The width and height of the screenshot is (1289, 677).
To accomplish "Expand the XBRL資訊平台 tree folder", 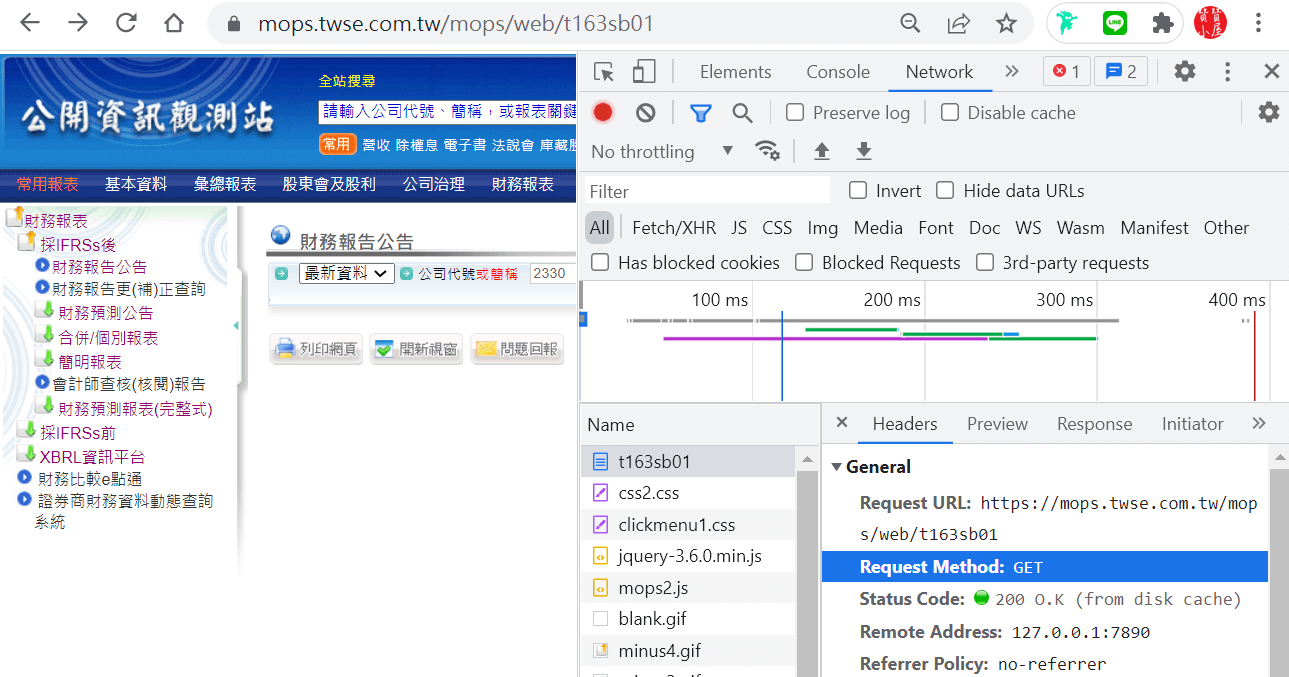I will [x=28, y=455].
